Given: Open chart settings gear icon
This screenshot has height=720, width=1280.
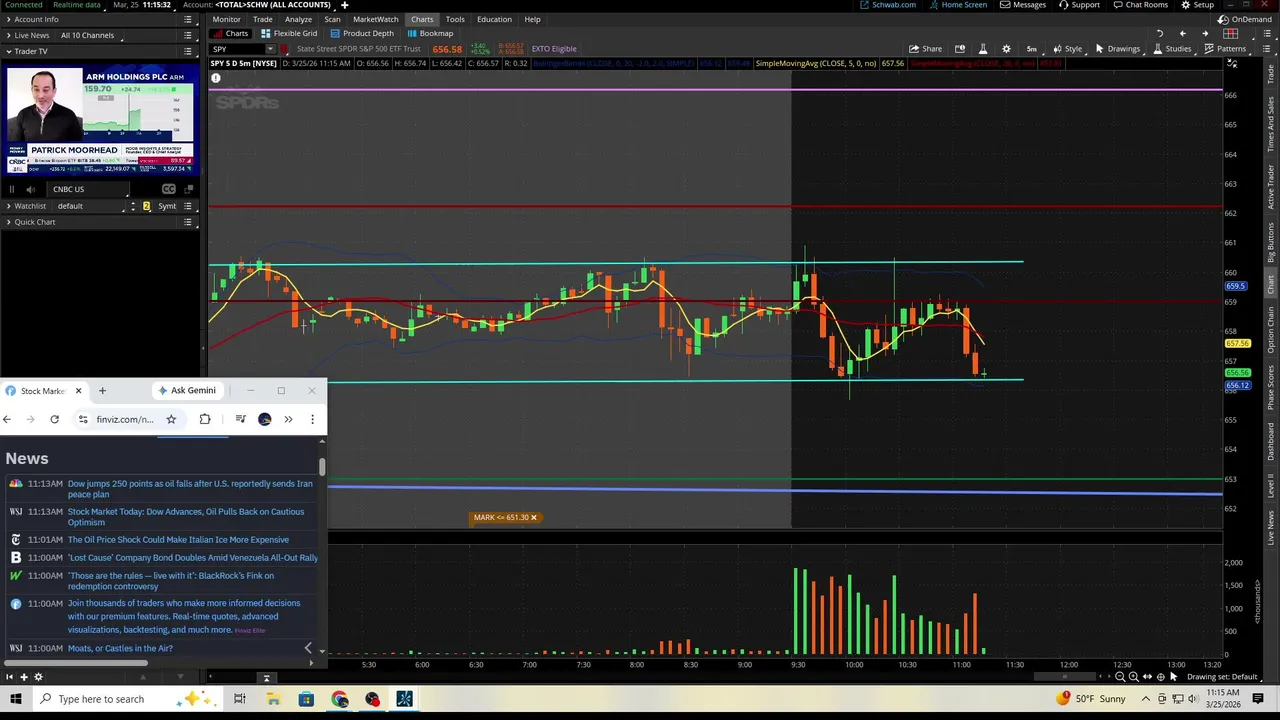Looking at the screenshot, I should click(1006, 48).
